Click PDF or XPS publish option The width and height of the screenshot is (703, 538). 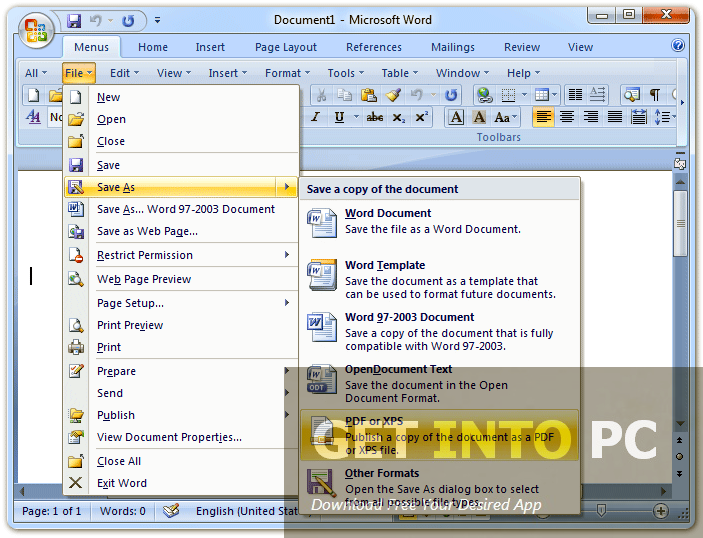tap(440, 435)
